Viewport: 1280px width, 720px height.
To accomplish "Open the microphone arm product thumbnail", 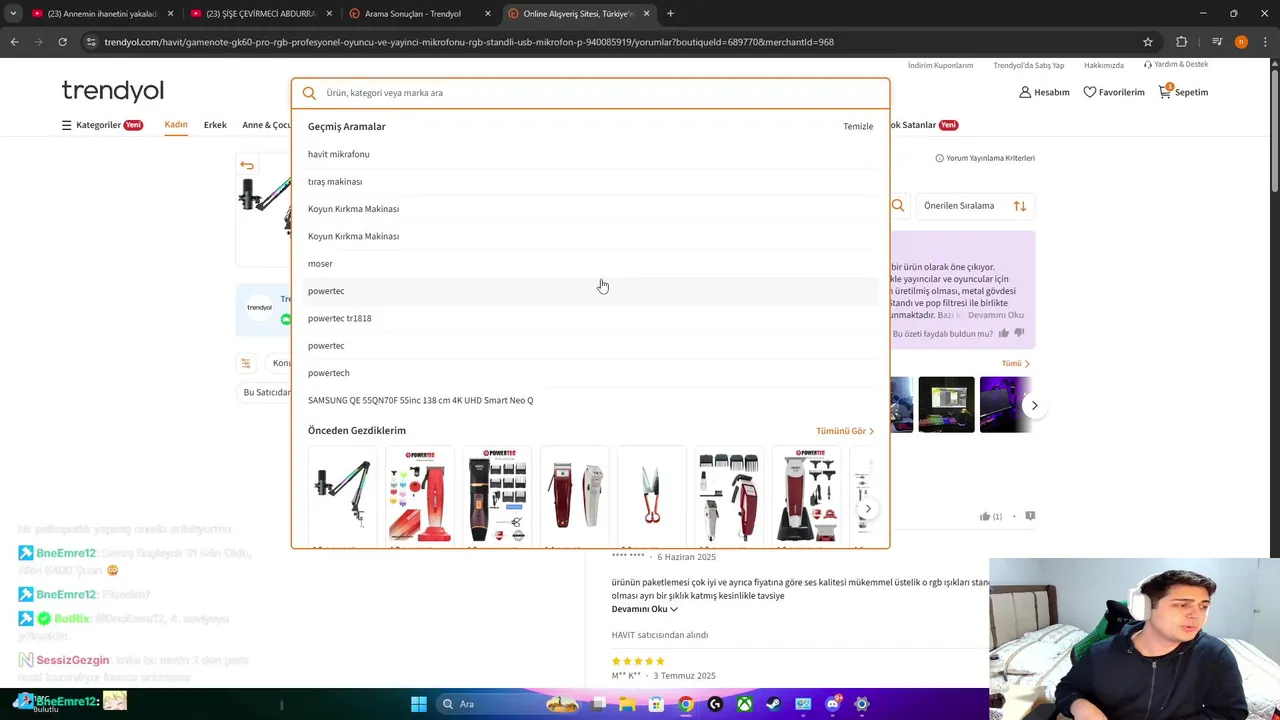I will [x=342, y=496].
